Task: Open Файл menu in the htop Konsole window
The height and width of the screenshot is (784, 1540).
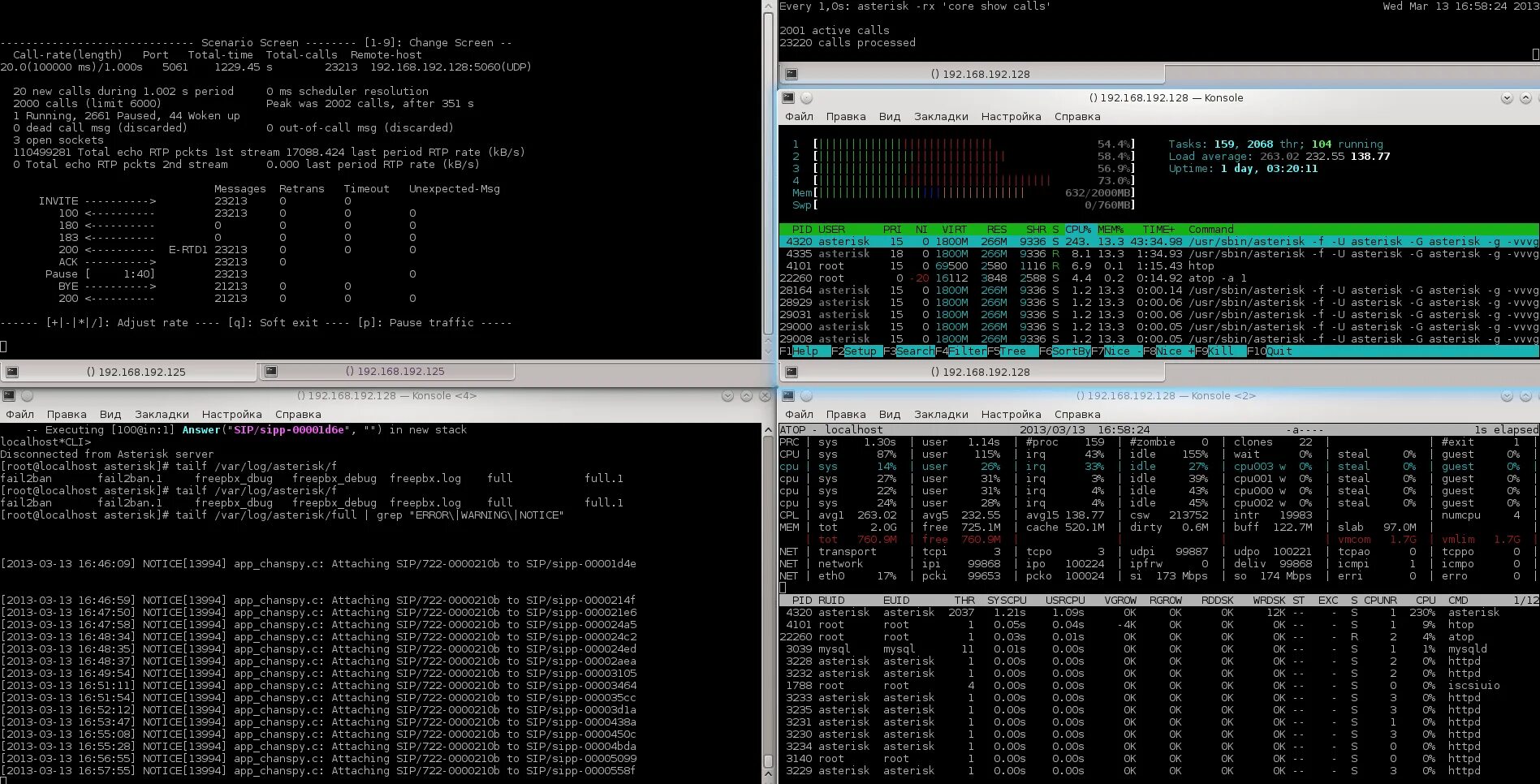Action: pos(799,116)
